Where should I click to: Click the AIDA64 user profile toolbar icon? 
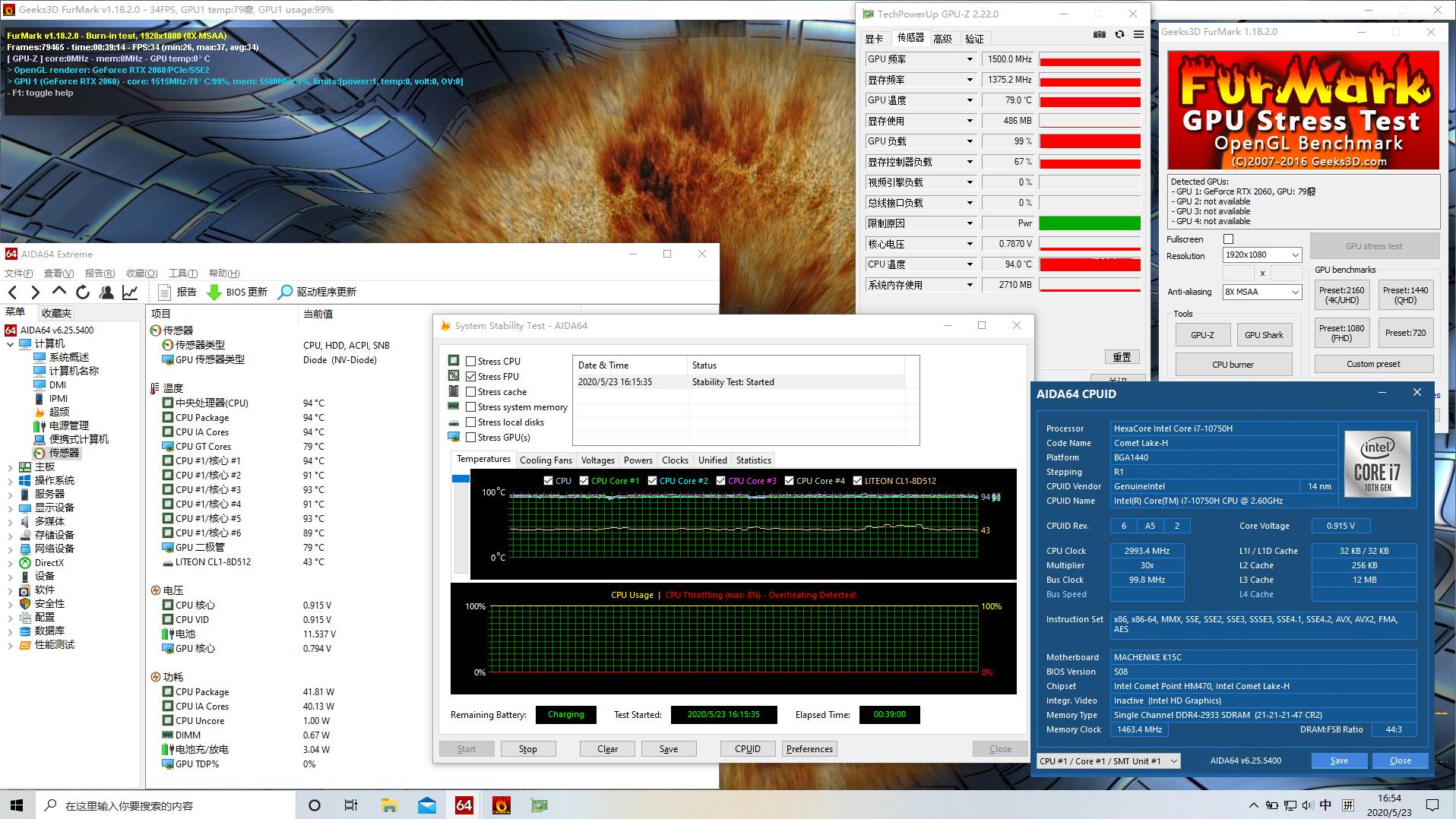click(106, 292)
